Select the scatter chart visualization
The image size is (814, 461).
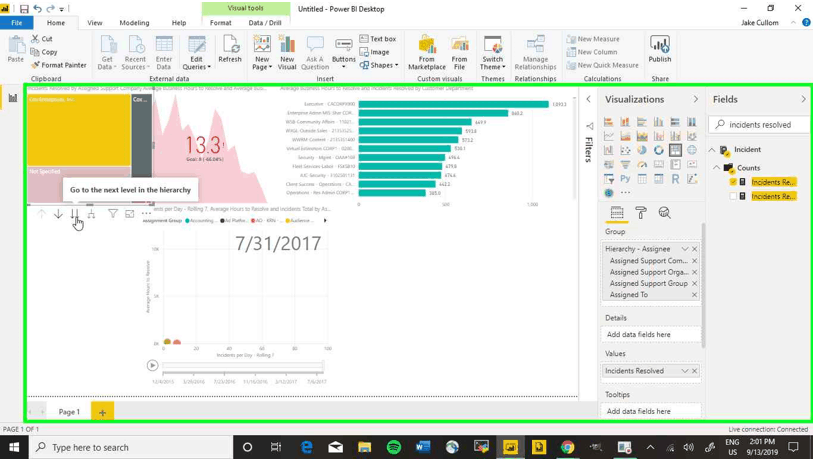tap(625, 150)
